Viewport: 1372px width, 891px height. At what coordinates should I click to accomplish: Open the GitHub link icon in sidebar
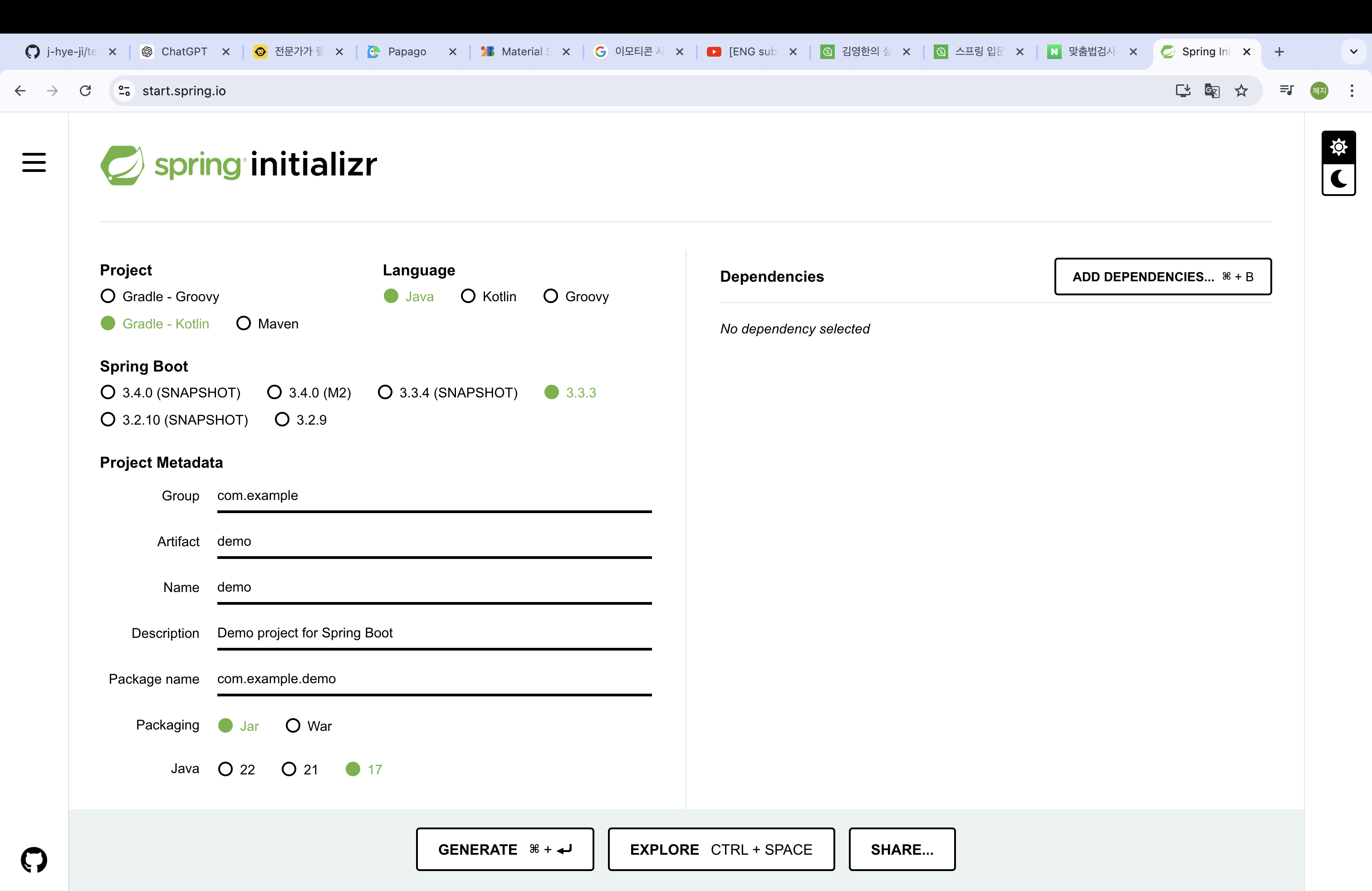pyautogui.click(x=34, y=859)
